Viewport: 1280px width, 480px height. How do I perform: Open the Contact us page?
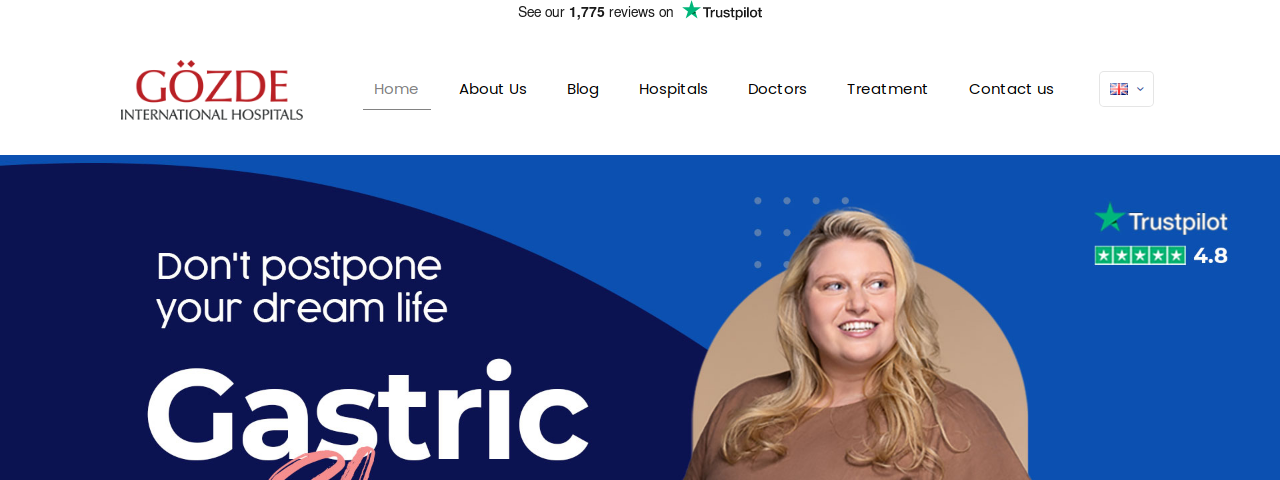pyautogui.click(x=1011, y=89)
